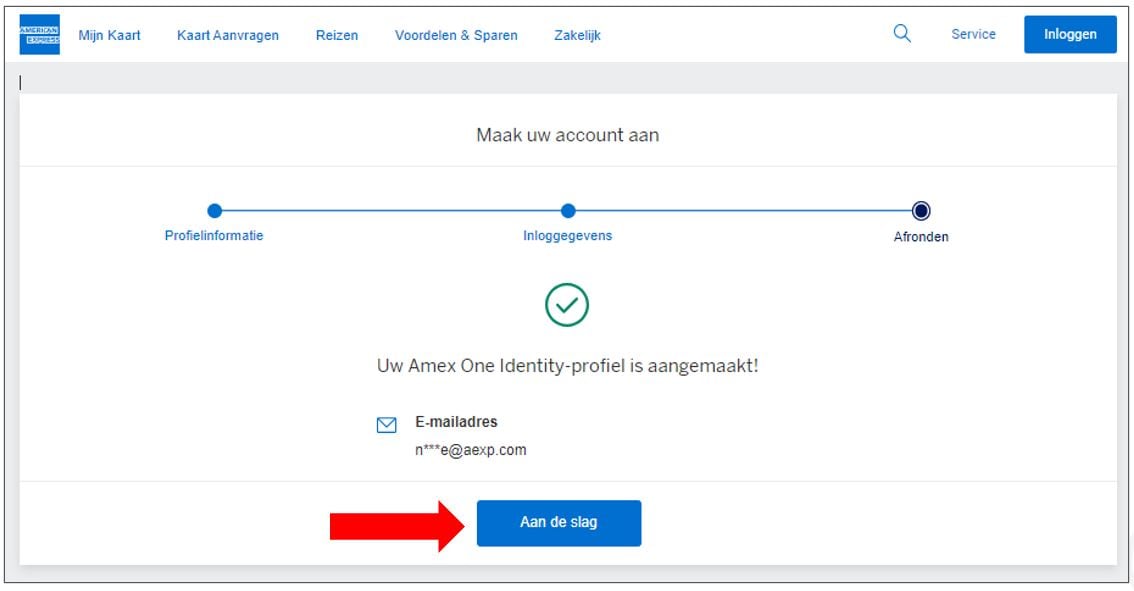
Task: Open the Service link
Action: coord(973,34)
